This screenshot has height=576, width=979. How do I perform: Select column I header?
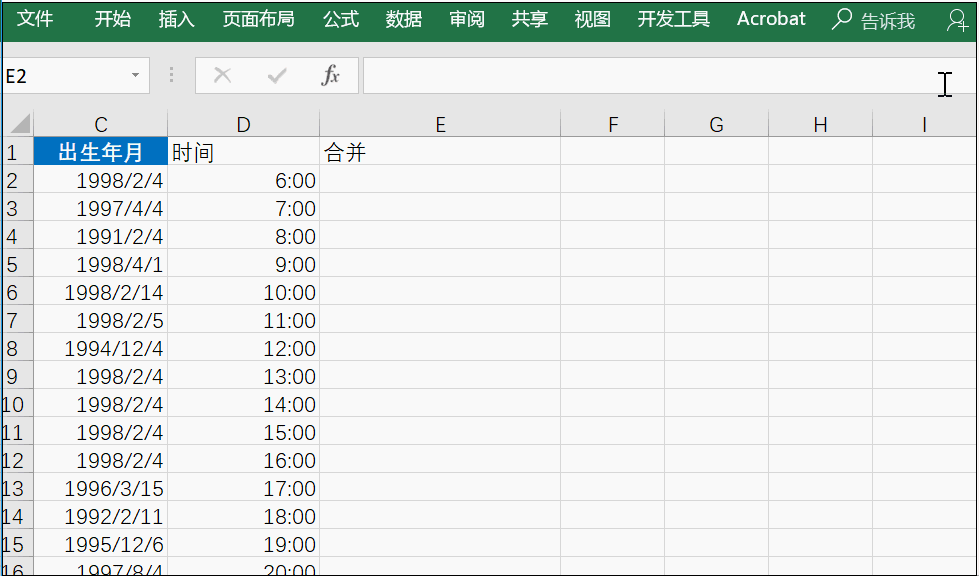click(x=924, y=124)
